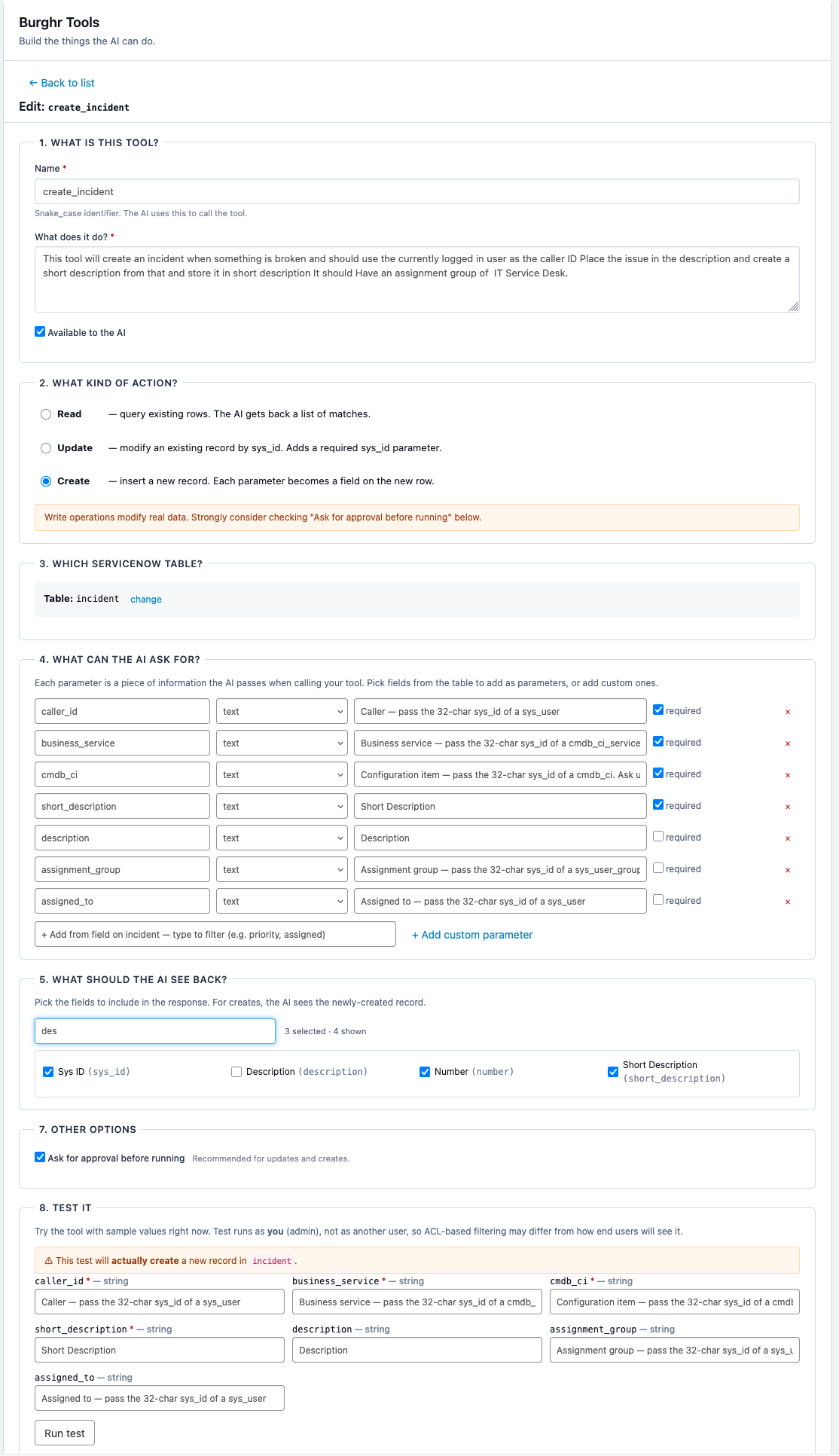Viewport: 839px width, 1456px height.
Task: Click Add custom parameter link
Action: click(472, 935)
